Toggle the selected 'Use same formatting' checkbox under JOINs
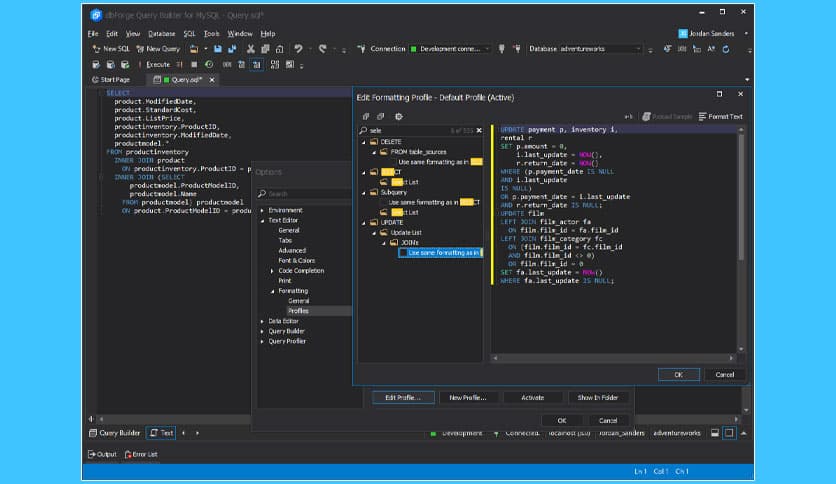This screenshot has width=836, height=484. click(x=403, y=253)
